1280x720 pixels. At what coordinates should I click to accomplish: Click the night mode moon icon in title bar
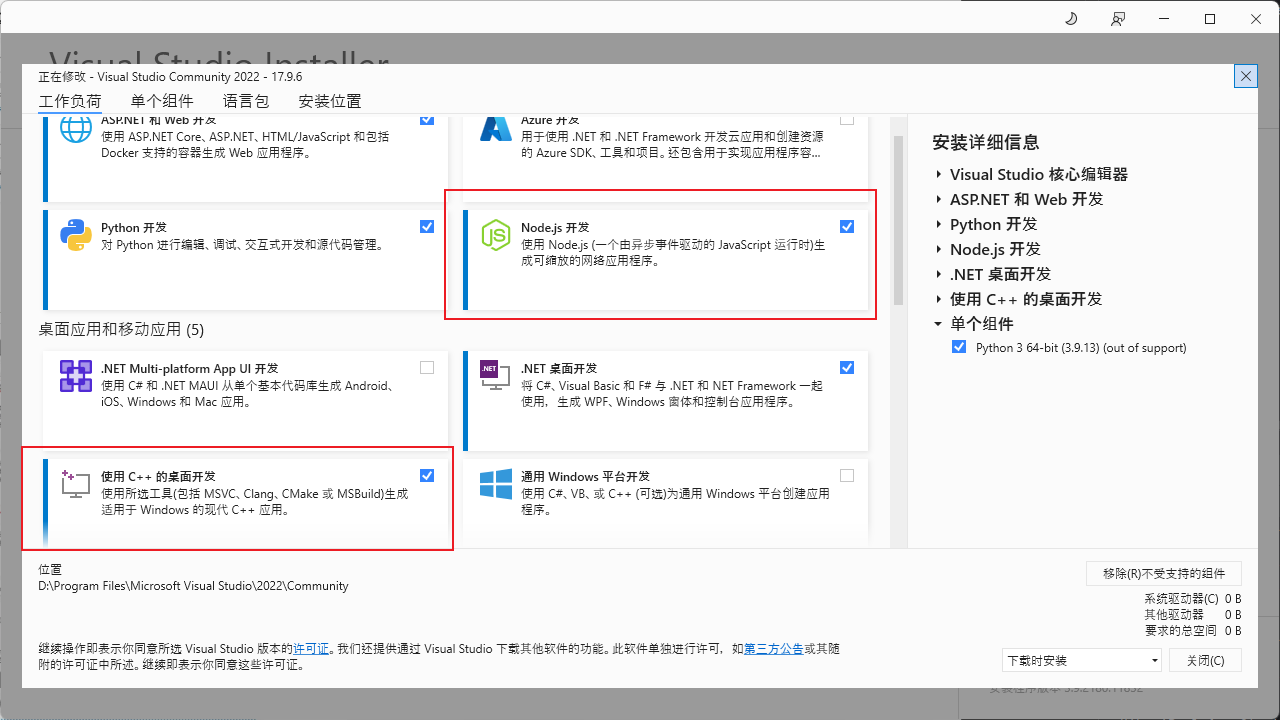click(x=1071, y=19)
